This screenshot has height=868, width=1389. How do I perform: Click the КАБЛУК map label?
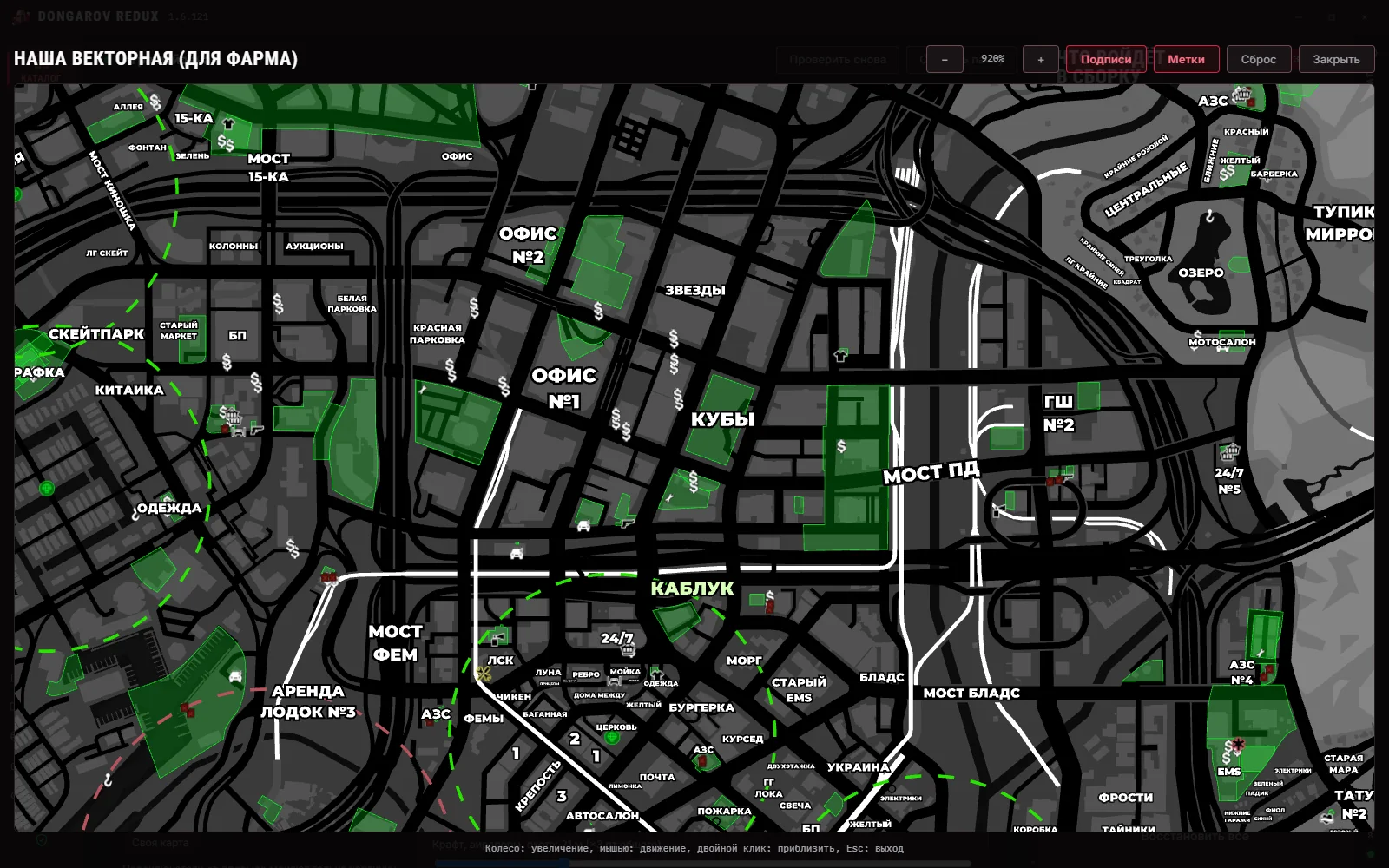[692, 589]
